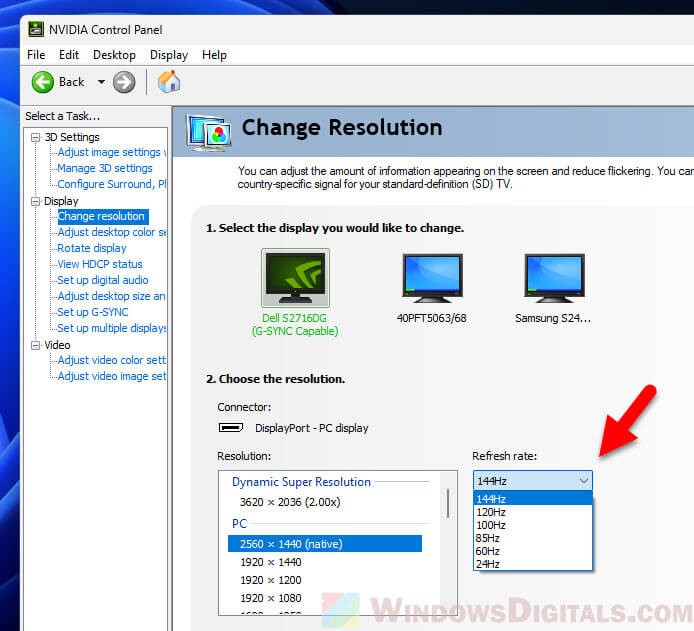Image resolution: width=694 pixels, height=631 pixels.
Task: Open Set up multiple displays
Action: pyautogui.click(x=112, y=328)
